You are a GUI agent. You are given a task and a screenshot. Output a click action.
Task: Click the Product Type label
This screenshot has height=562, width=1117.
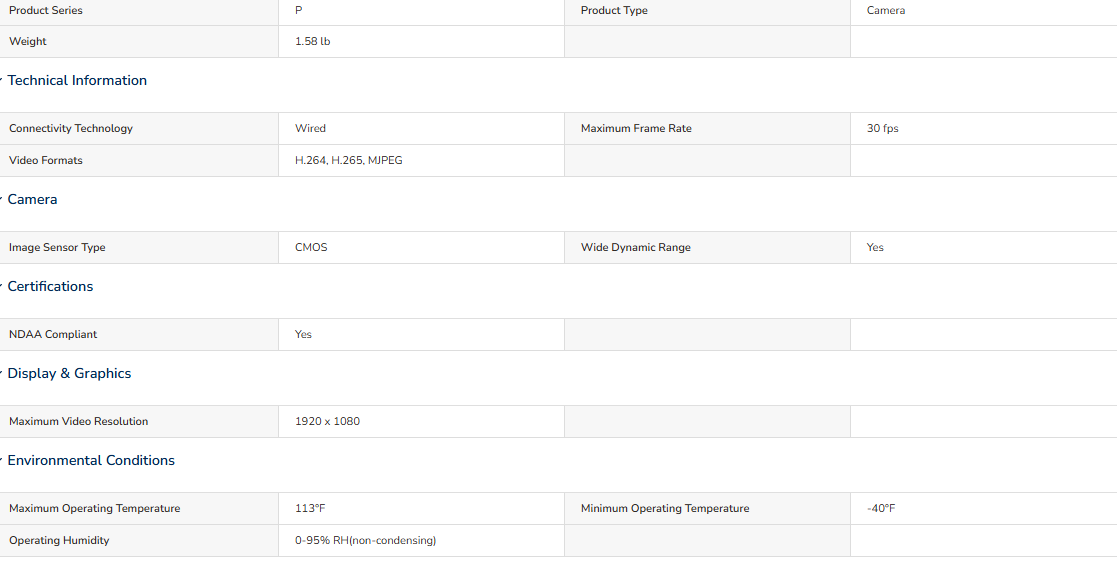coord(614,10)
